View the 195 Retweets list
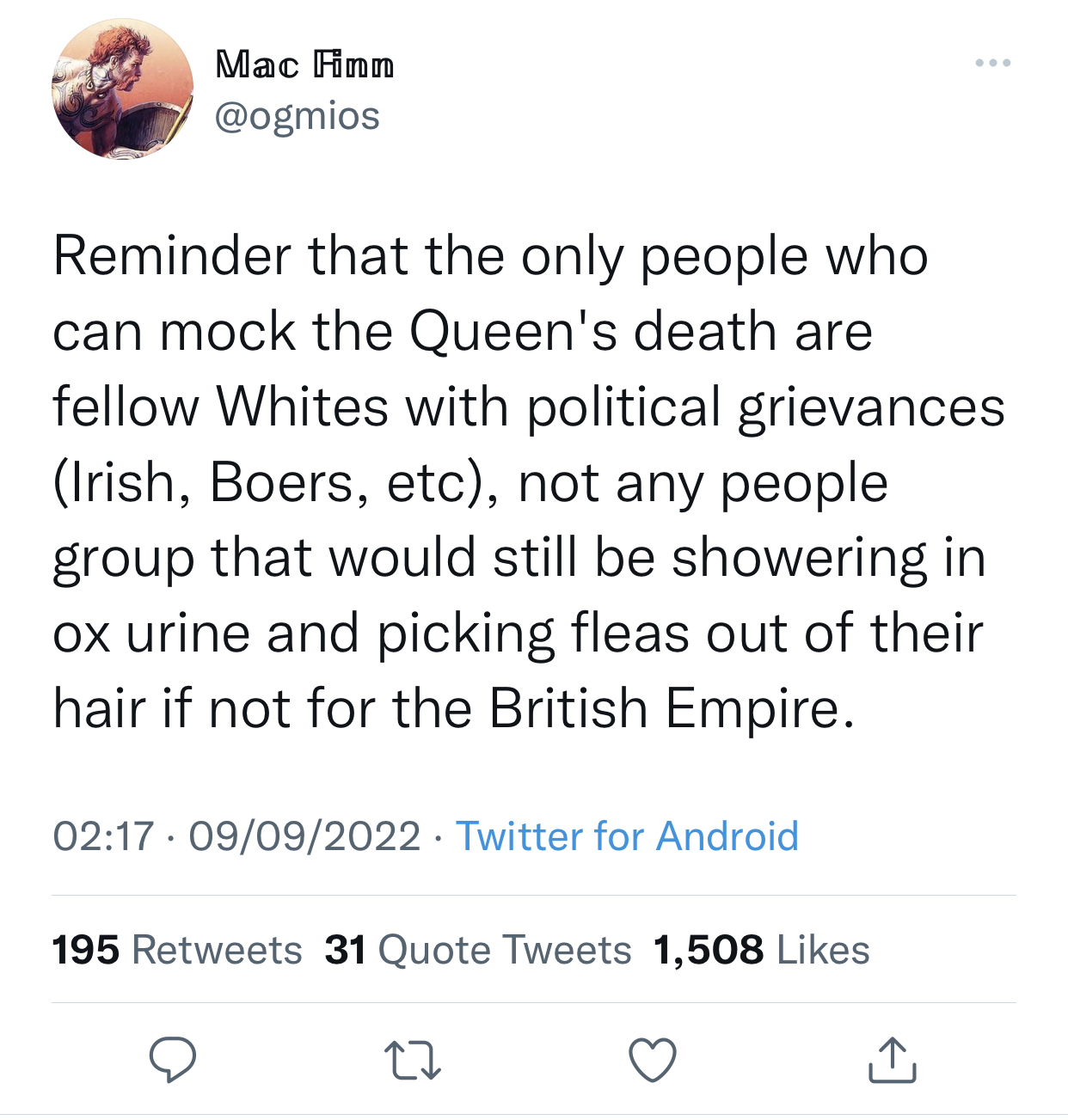The width and height of the screenshot is (1068, 1120). [177, 950]
